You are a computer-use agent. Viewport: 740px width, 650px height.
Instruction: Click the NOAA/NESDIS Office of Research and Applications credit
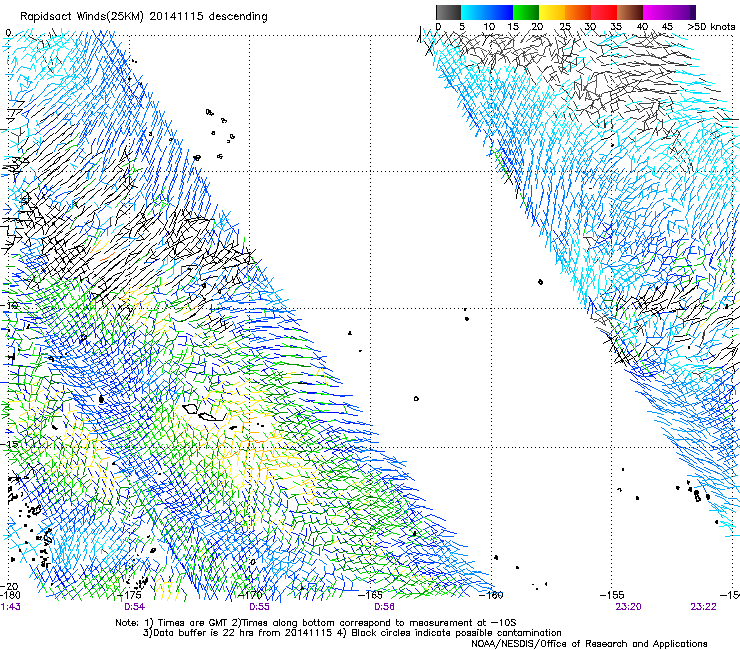pyautogui.click(x=589, y=644)
